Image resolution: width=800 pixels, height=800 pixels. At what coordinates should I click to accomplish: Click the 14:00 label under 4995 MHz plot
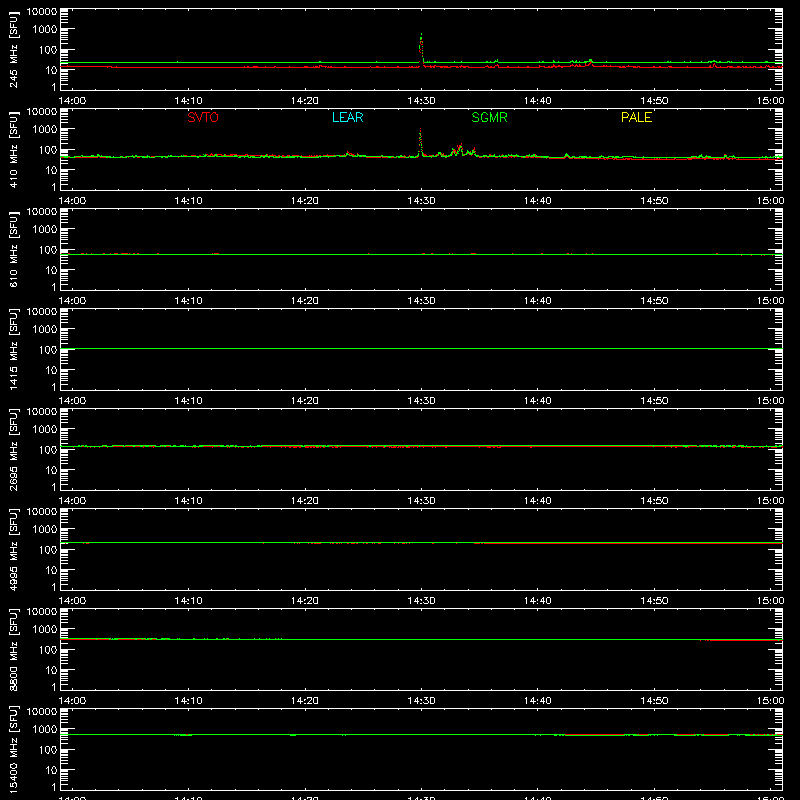(x=72, y=601)
